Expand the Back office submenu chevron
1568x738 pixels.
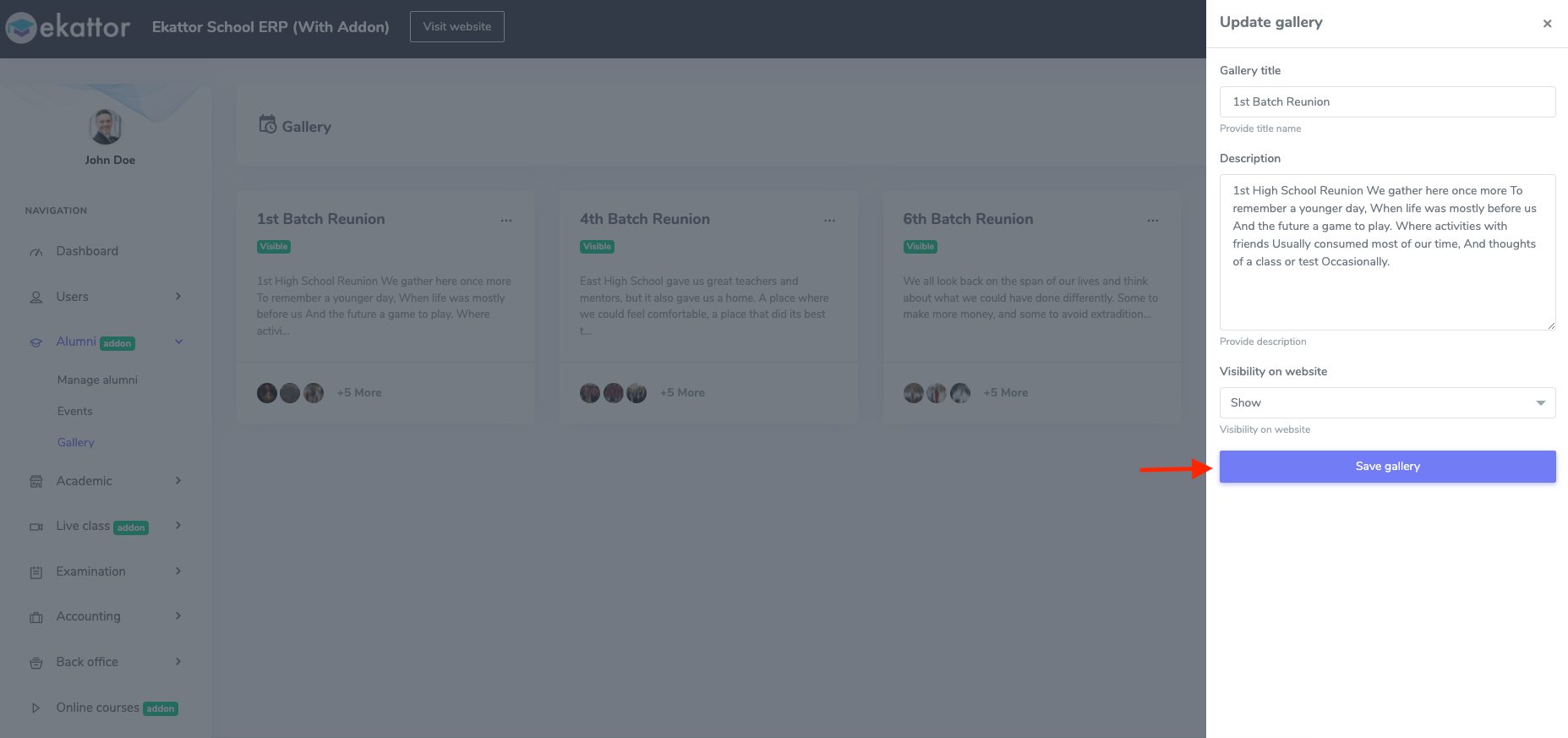click(178, 661)
